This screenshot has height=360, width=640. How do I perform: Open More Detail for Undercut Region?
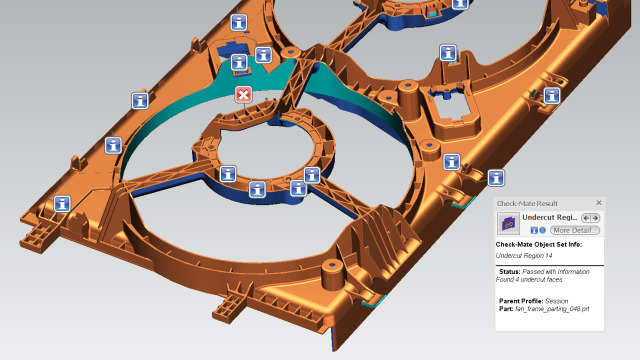point(575,230)
